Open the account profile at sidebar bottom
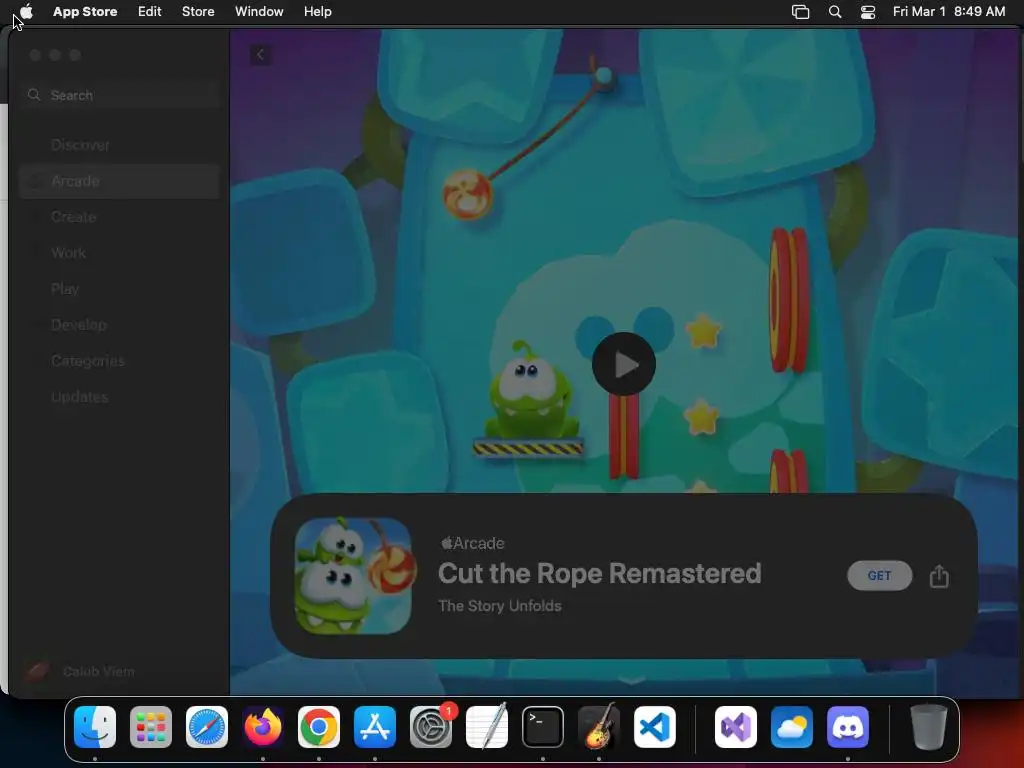 point(80,671)
